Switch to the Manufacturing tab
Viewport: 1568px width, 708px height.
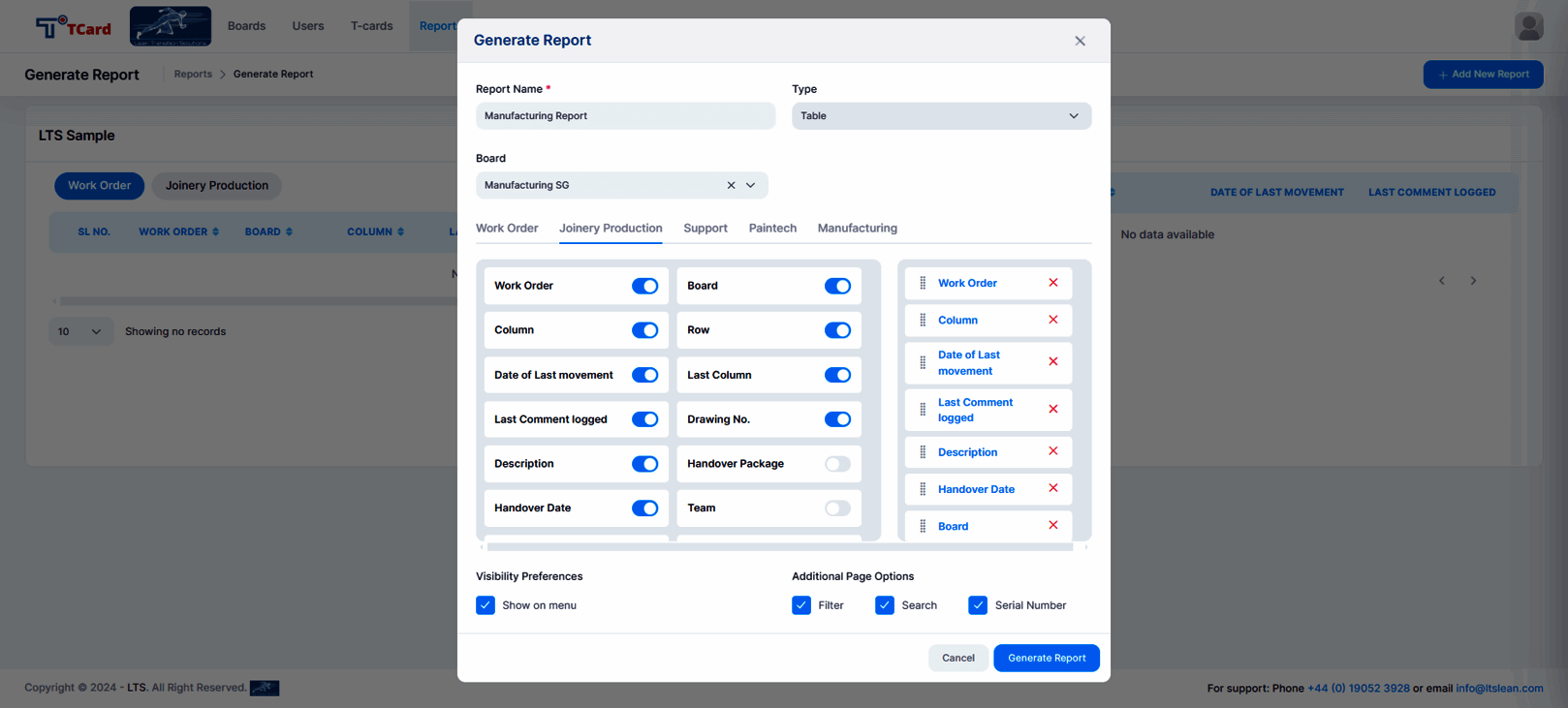pos(857,229)
